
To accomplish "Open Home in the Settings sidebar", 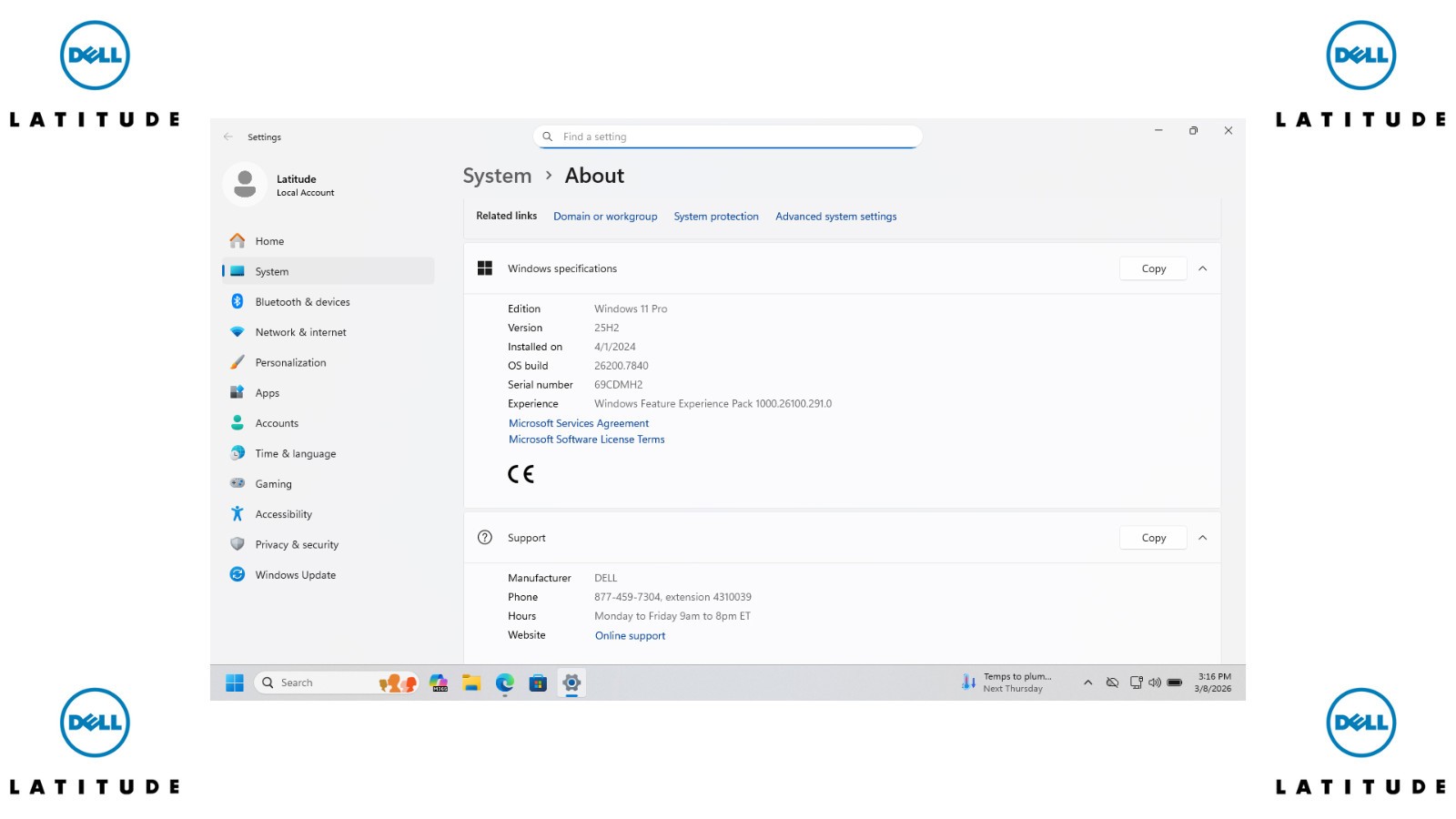I will pyautogui.click(x=328, y=241).
